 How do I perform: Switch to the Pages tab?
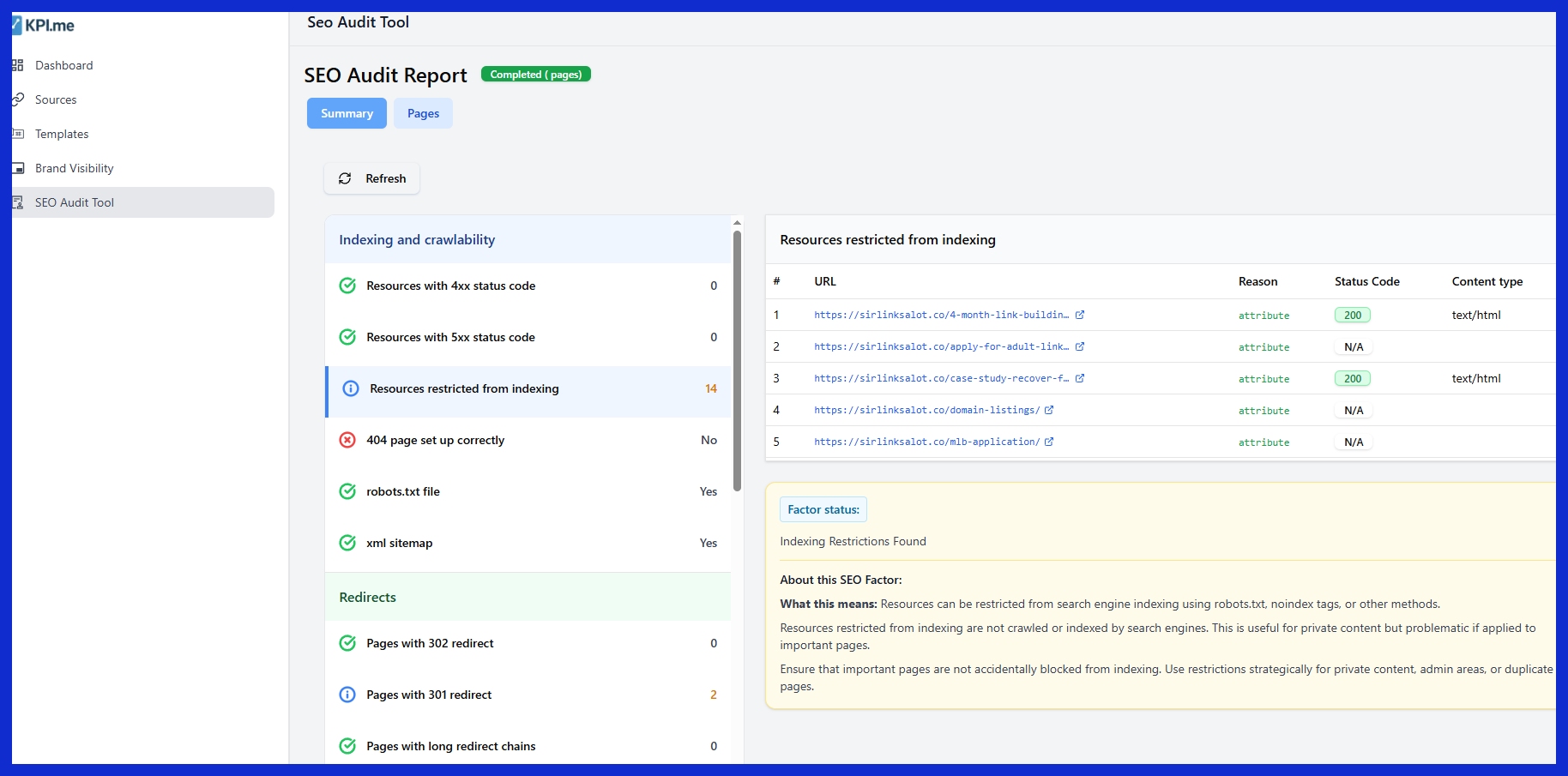(x=423, y=113)
